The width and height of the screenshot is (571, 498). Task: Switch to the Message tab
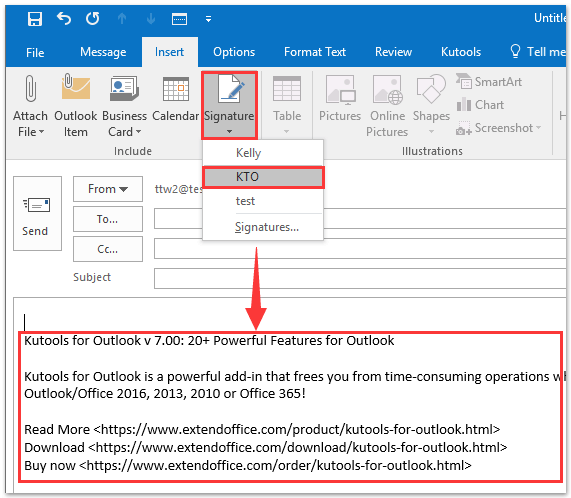(x=103, y=52)
